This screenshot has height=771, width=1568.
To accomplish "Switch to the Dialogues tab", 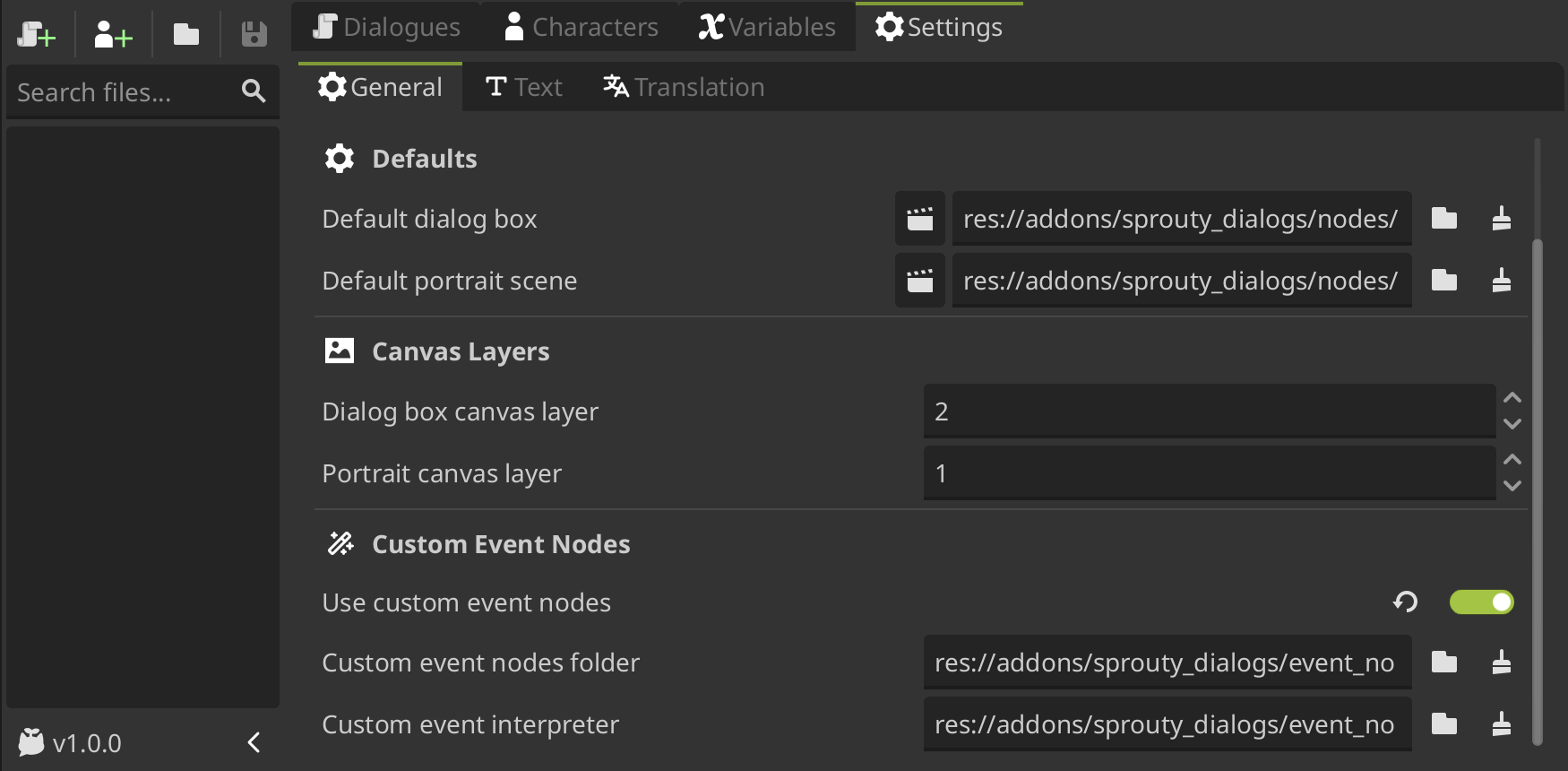I will (386, 27).
